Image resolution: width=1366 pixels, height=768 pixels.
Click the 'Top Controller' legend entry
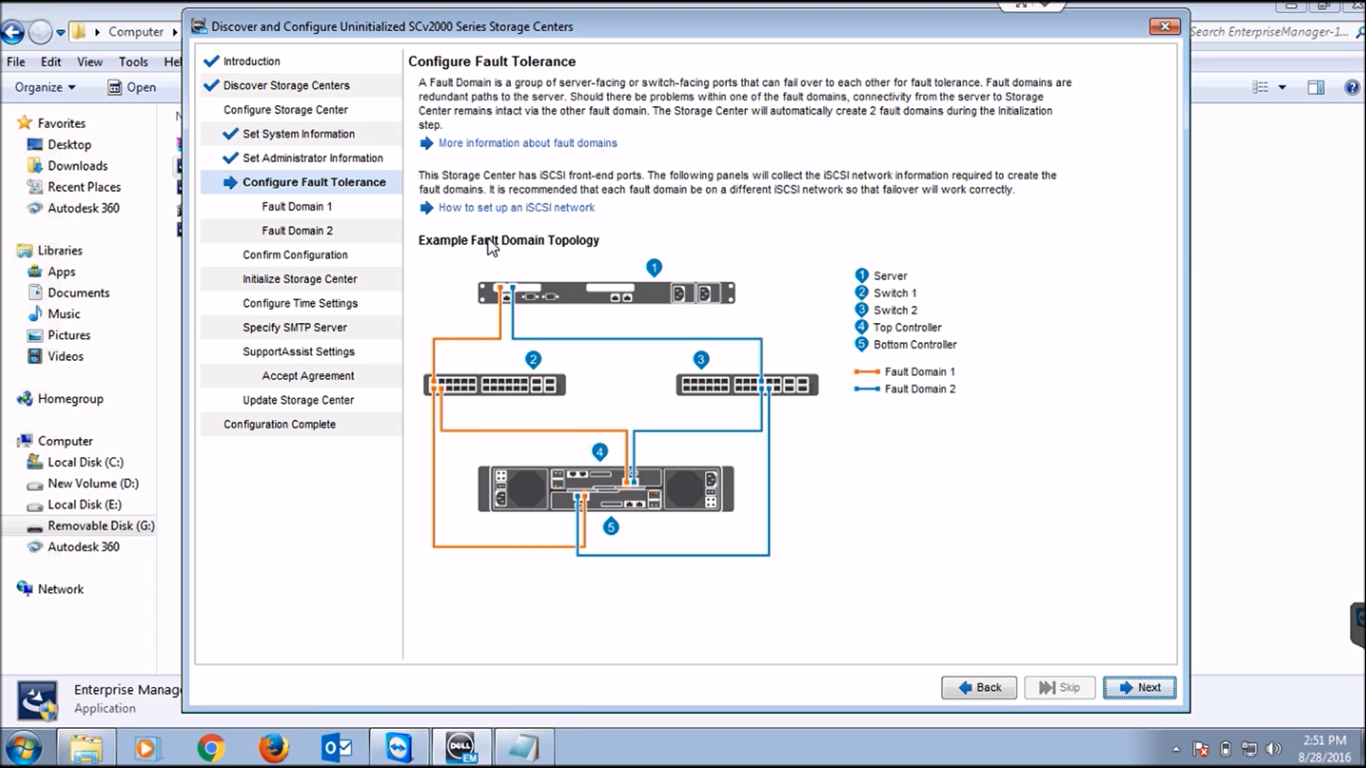click(898, 327)
